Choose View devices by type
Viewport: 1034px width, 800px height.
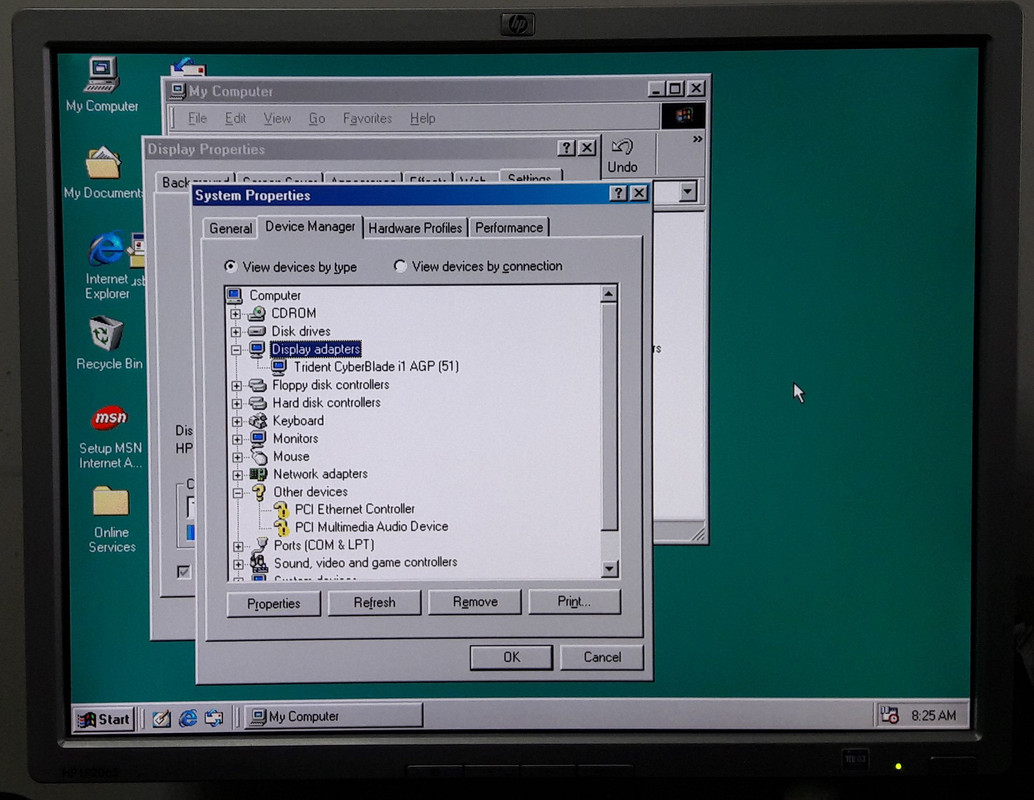(230, 266)
